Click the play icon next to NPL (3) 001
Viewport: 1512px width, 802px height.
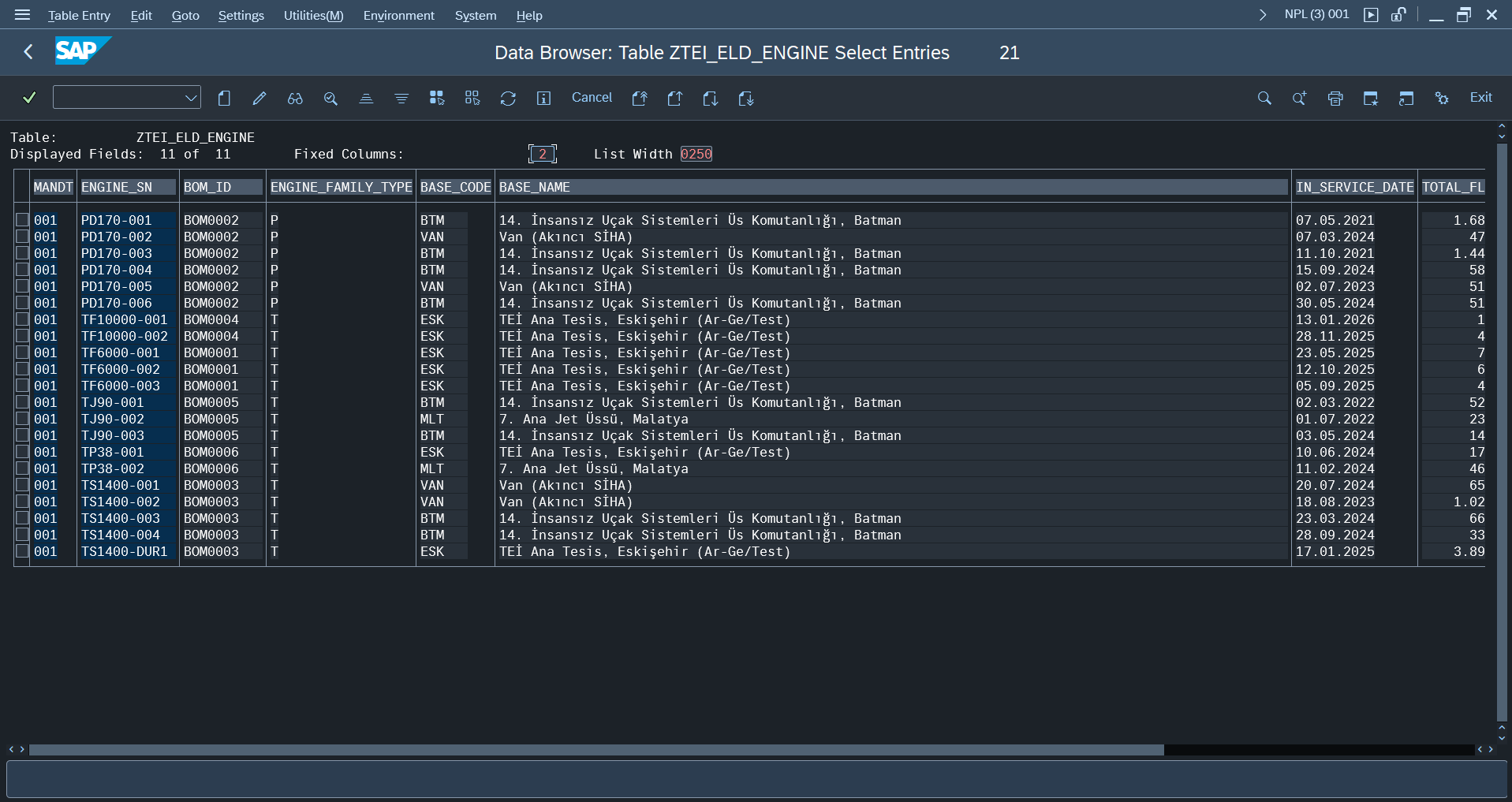pyautogui.click(x=1371, y=15)
